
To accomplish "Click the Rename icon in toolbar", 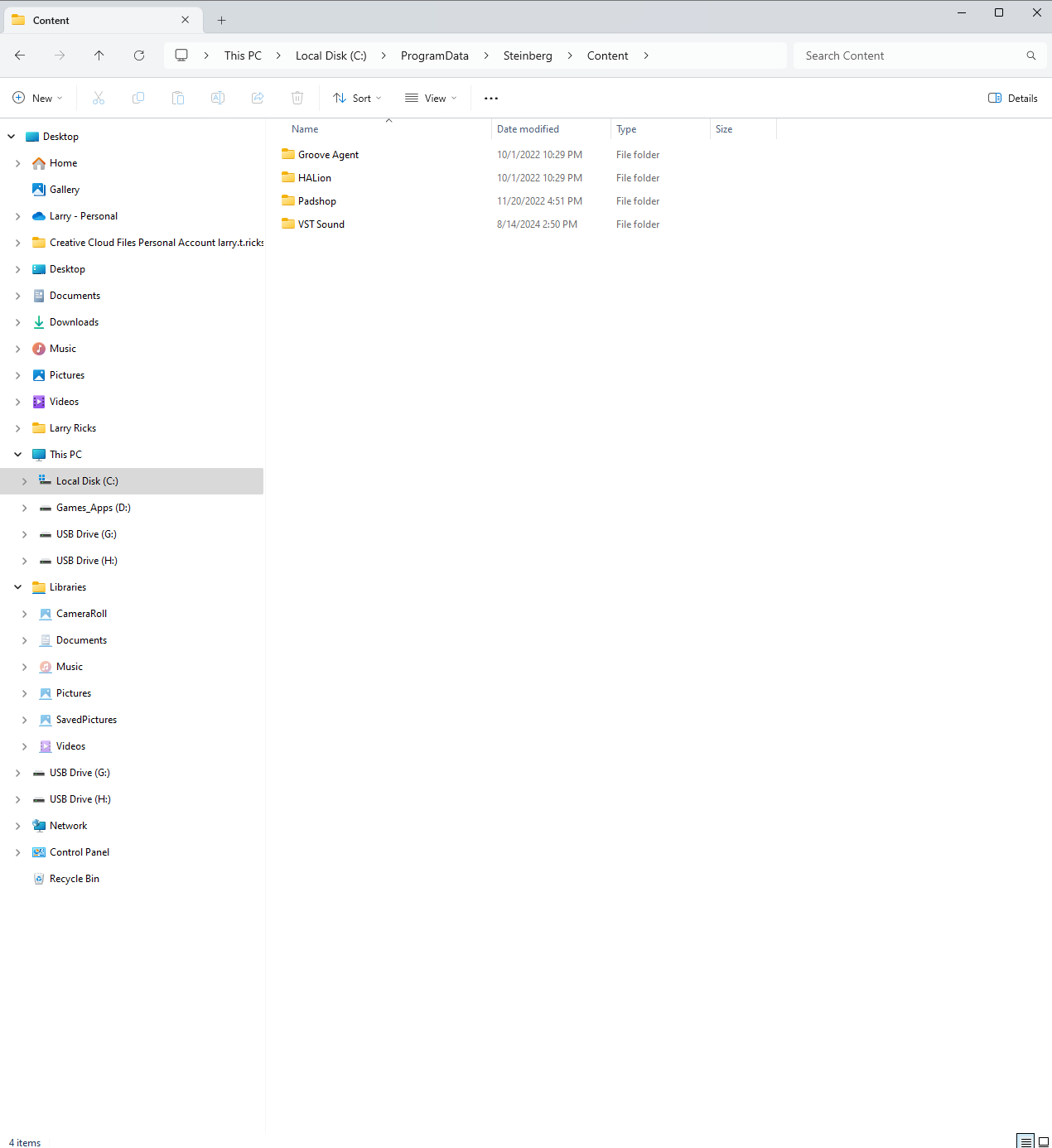I will tap(218, 98).
